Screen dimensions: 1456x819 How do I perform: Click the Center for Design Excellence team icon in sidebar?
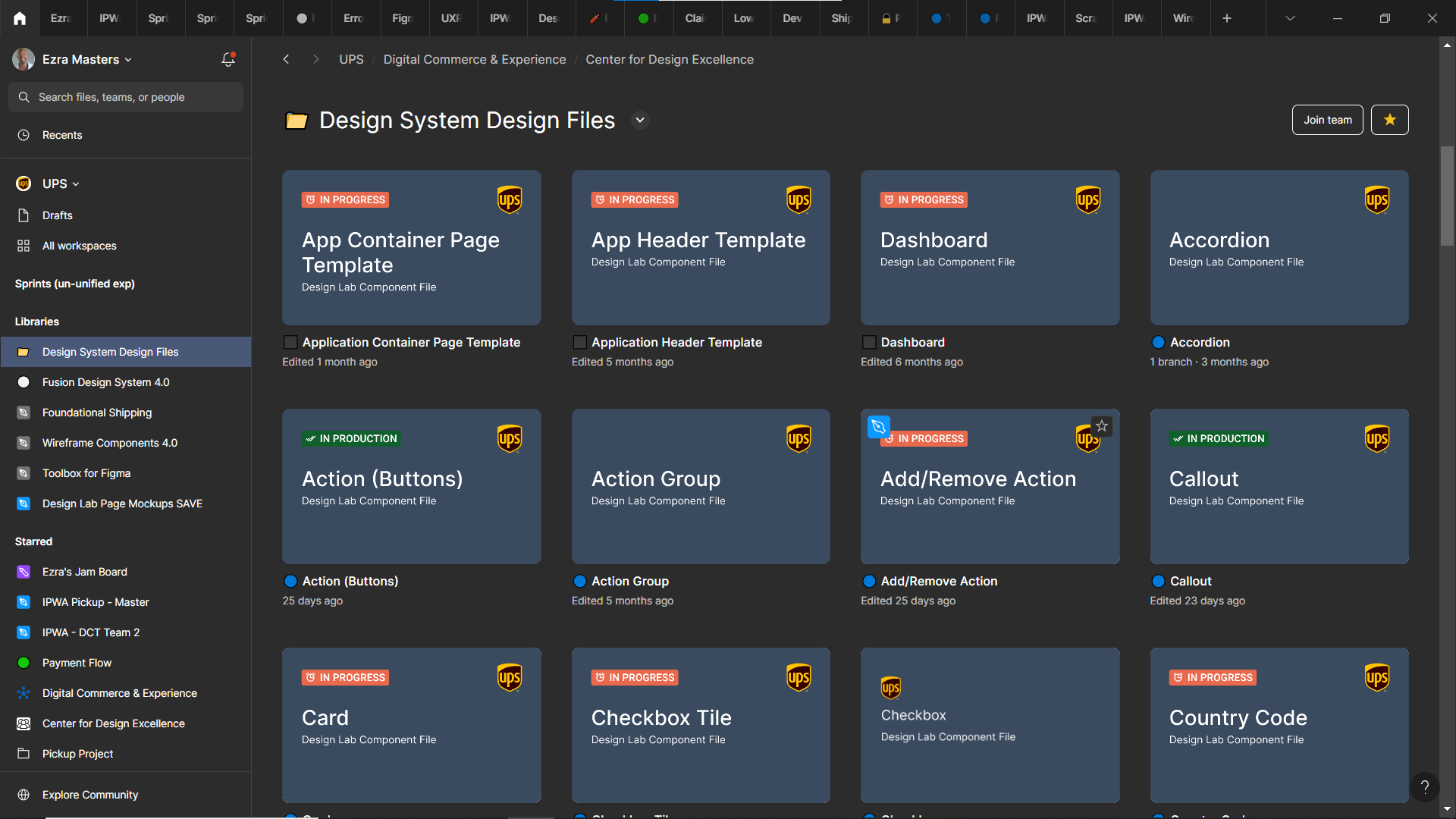24,723
